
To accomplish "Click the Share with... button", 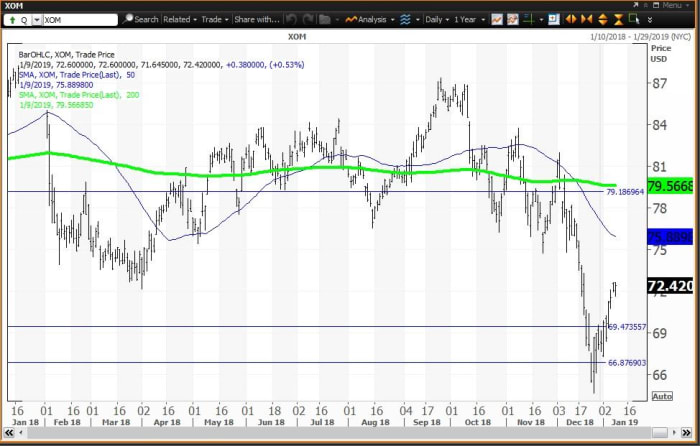I will click(x=256, y=19).
